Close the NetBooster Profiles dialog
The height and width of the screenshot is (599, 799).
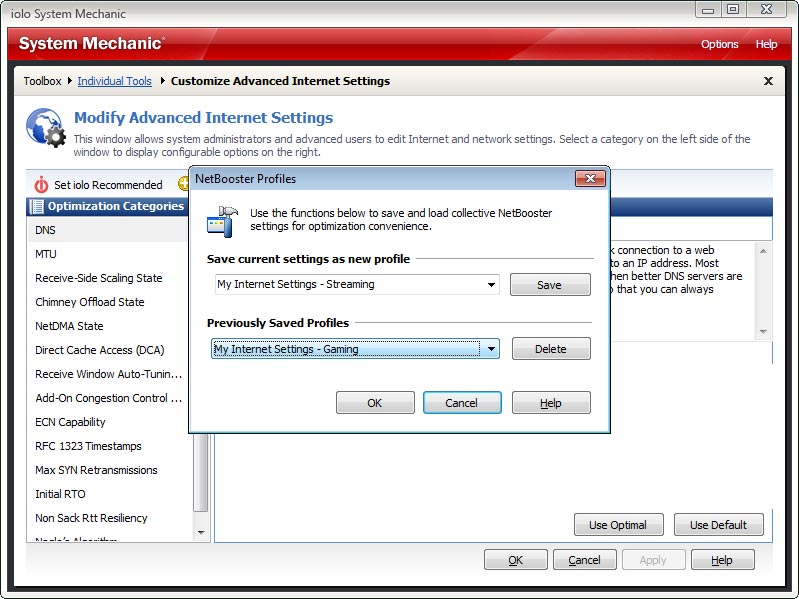(590, 178)
